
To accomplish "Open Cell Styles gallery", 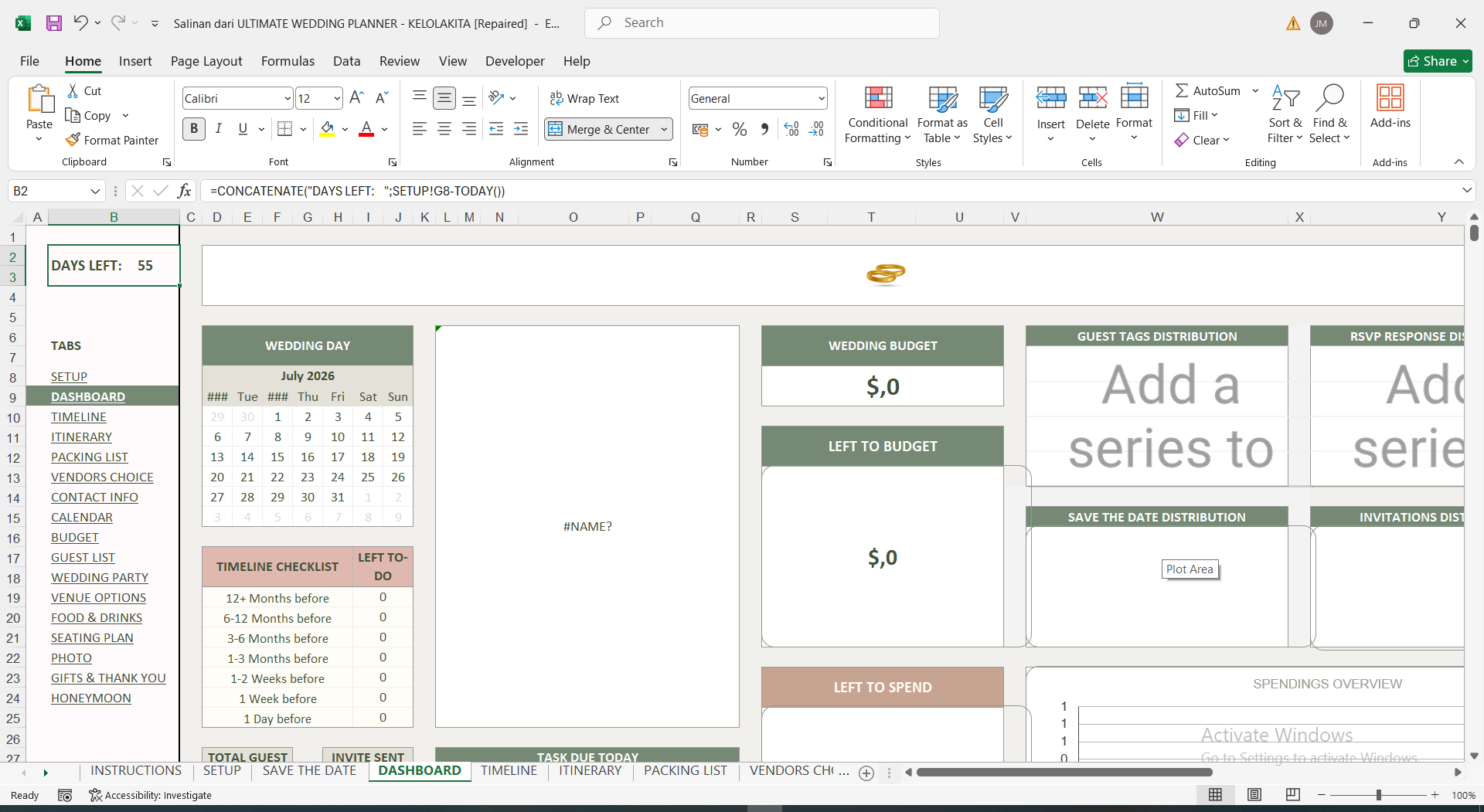I will pos(992,114).
